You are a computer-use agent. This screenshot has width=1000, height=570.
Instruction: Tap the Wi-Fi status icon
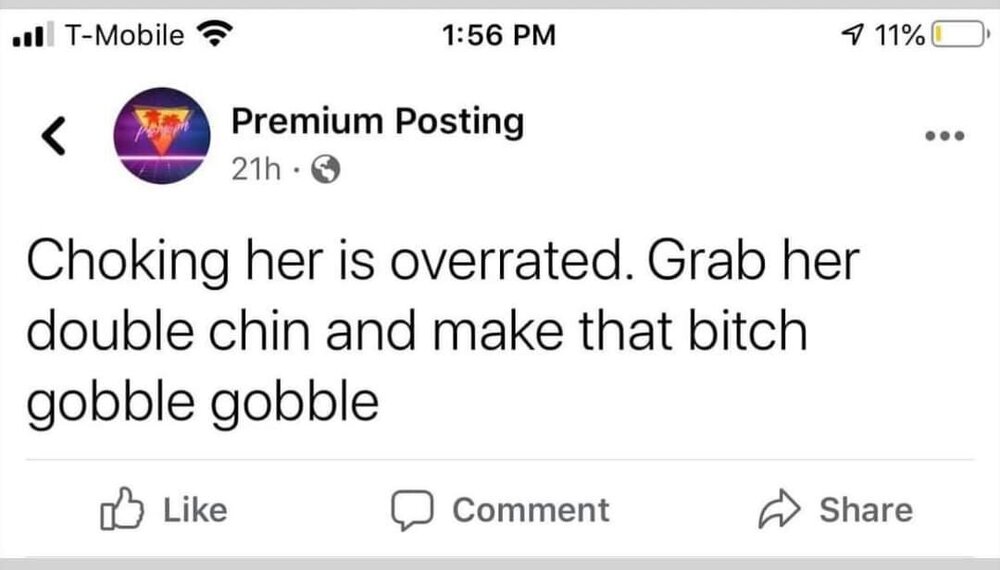pos(212,36)
